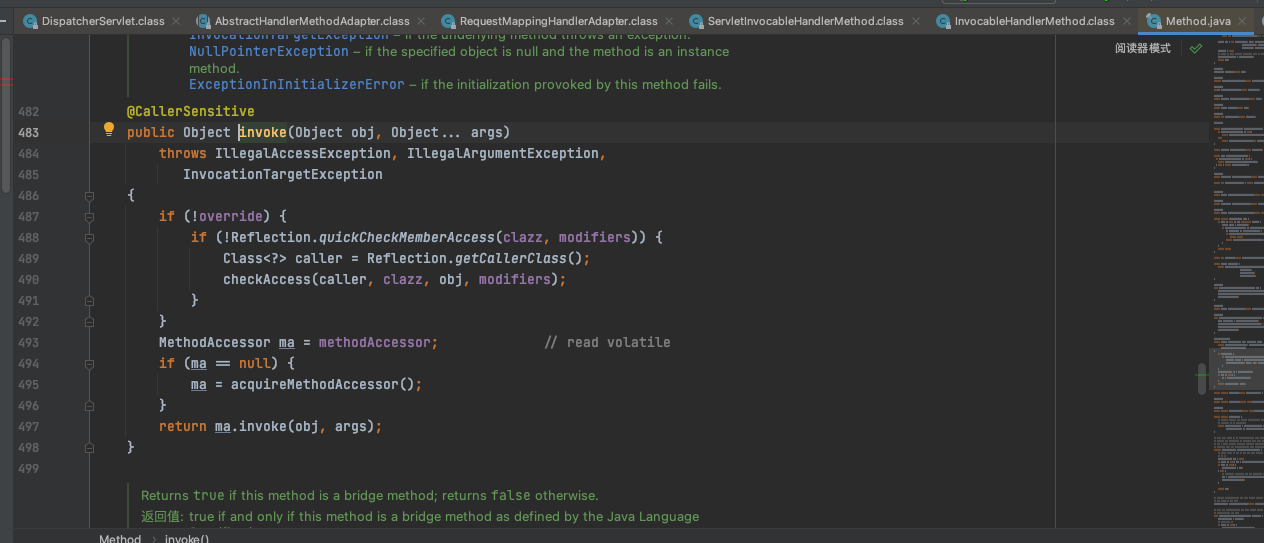Image resolution: width=1264 pixels, height=543 pixels.
Task: Click the methodAccessor field reference
Action: pos(375,342)
